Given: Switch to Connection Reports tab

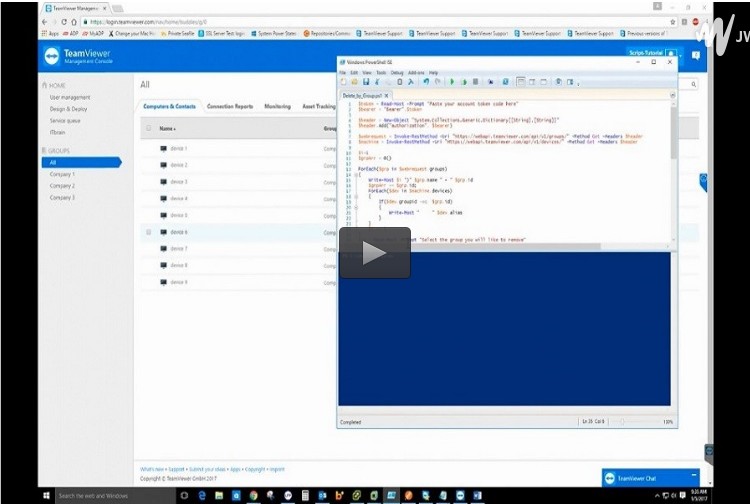Looking at the screenshot, I should [230, 106].
